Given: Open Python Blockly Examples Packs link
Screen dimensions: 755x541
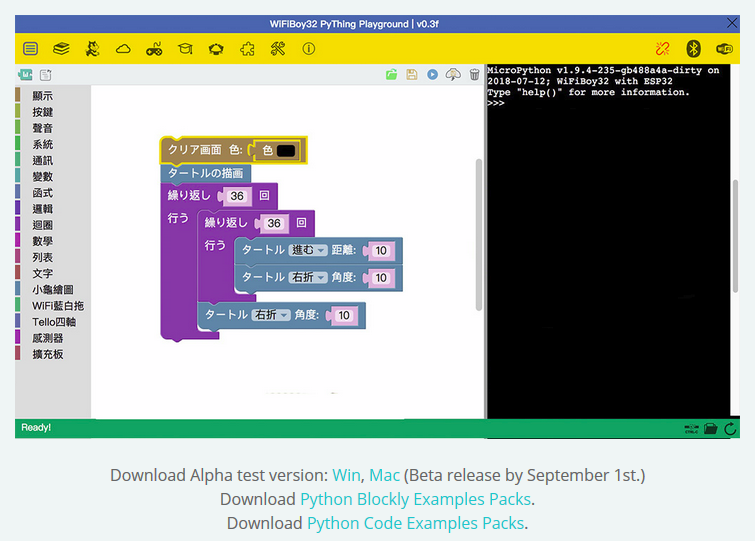Looking at the screenshot, I should click(x=416, y=499).
